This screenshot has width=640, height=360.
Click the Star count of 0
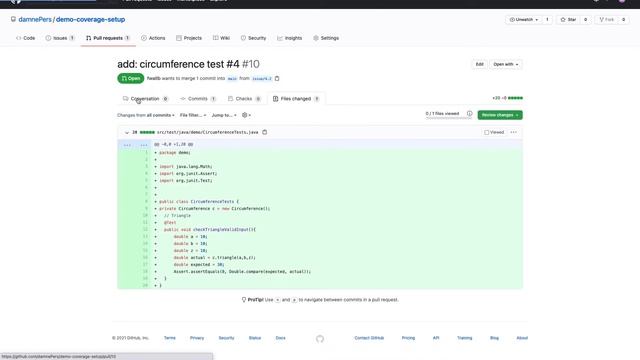[585, 20]
